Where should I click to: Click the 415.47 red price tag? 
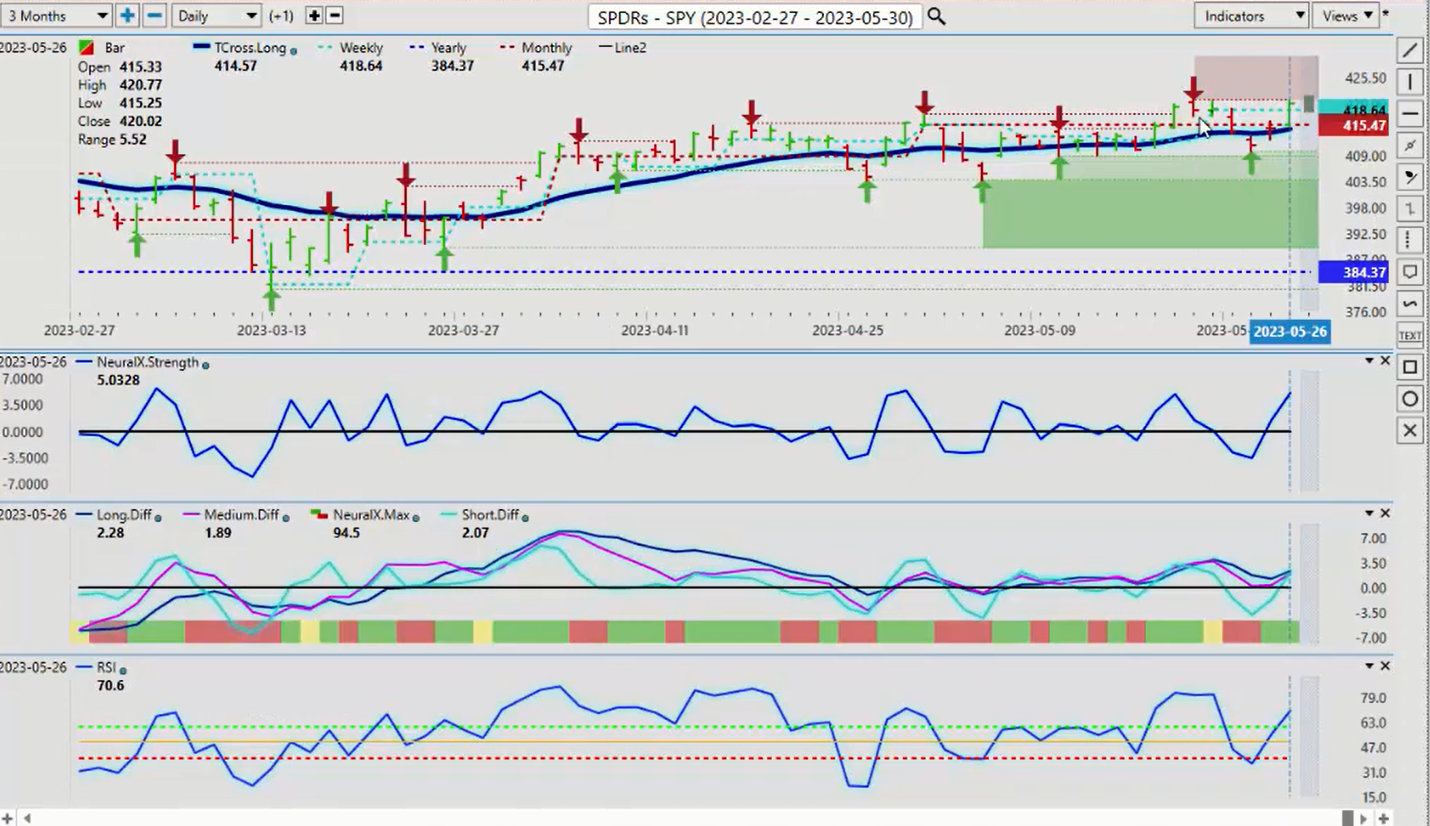[1353, 126]
